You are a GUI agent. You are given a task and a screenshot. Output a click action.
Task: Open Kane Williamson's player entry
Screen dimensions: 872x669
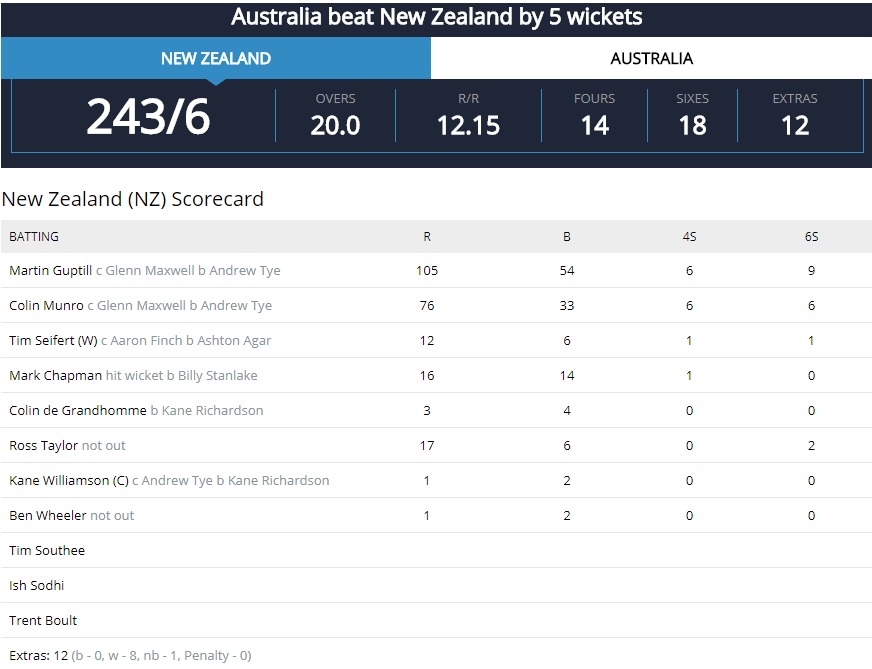tap(69, 480)
